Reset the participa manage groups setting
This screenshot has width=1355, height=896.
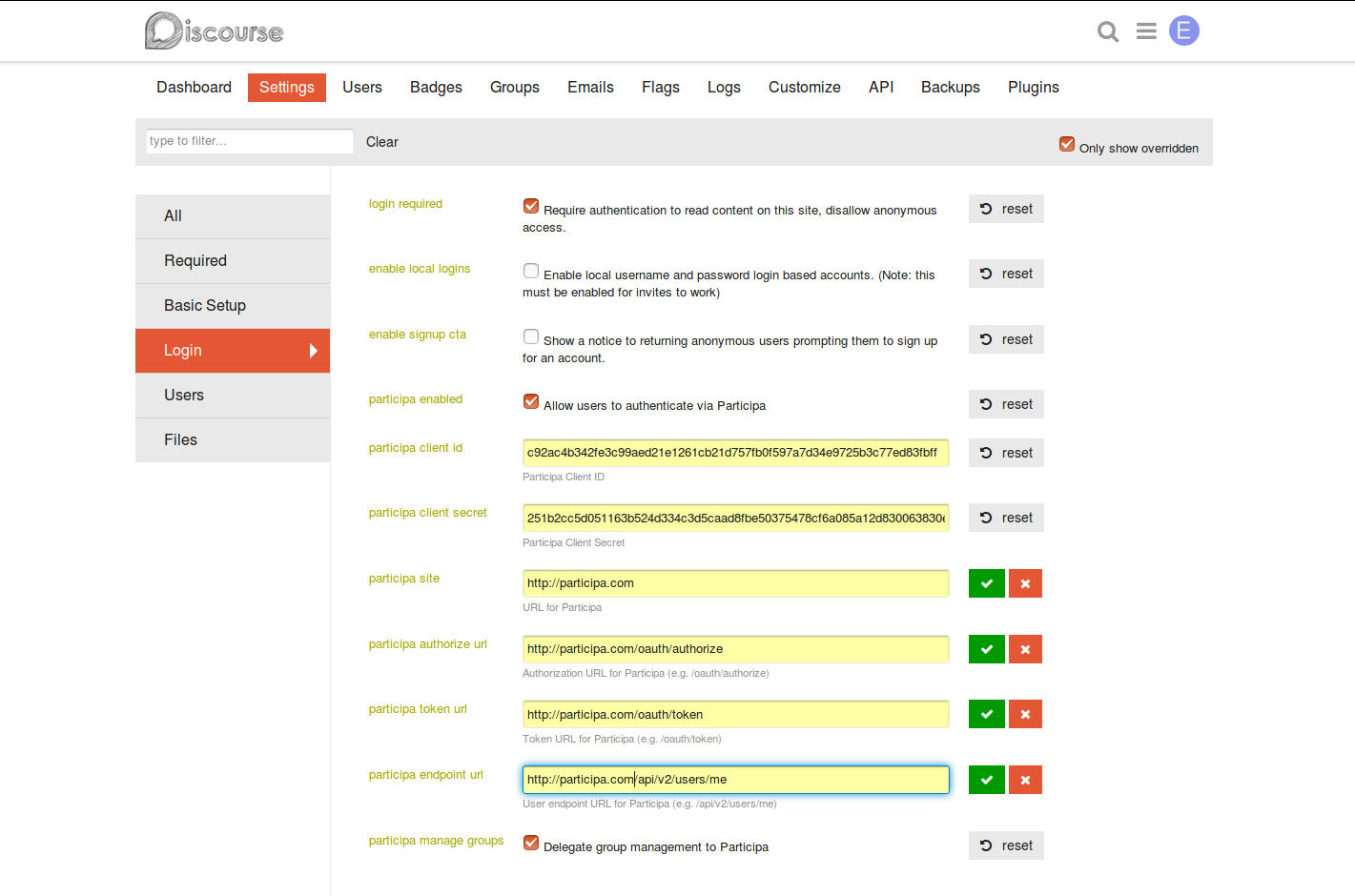coord(1006,845)
